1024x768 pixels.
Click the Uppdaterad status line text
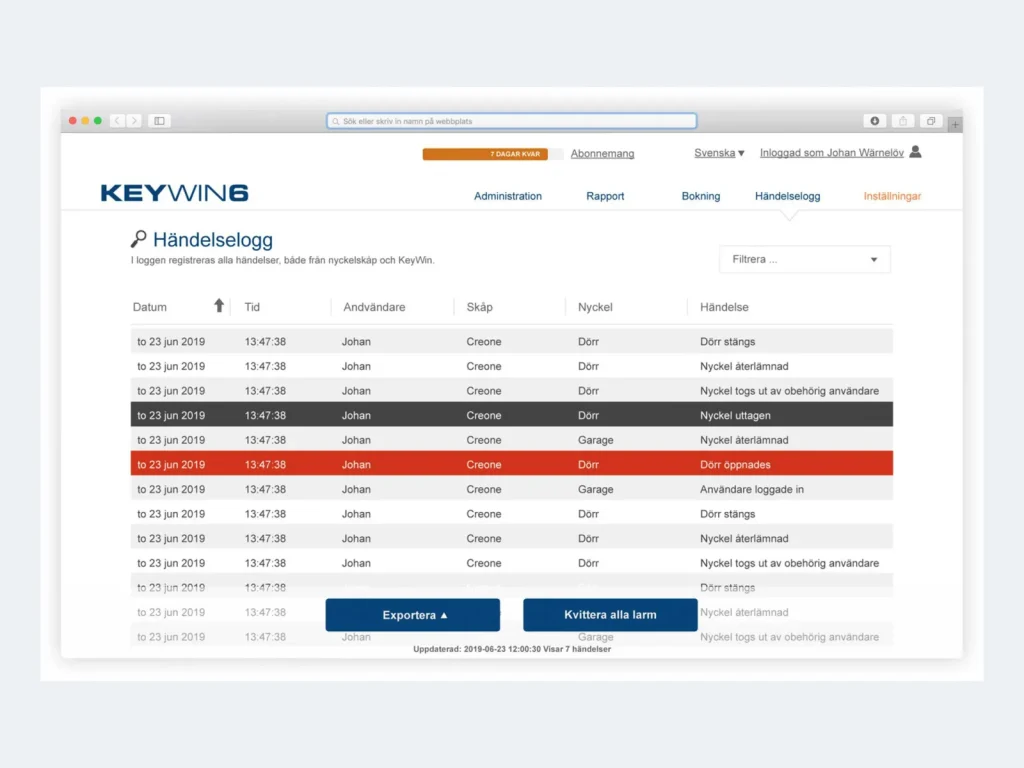pyautogui.click(x=512, y=649)
